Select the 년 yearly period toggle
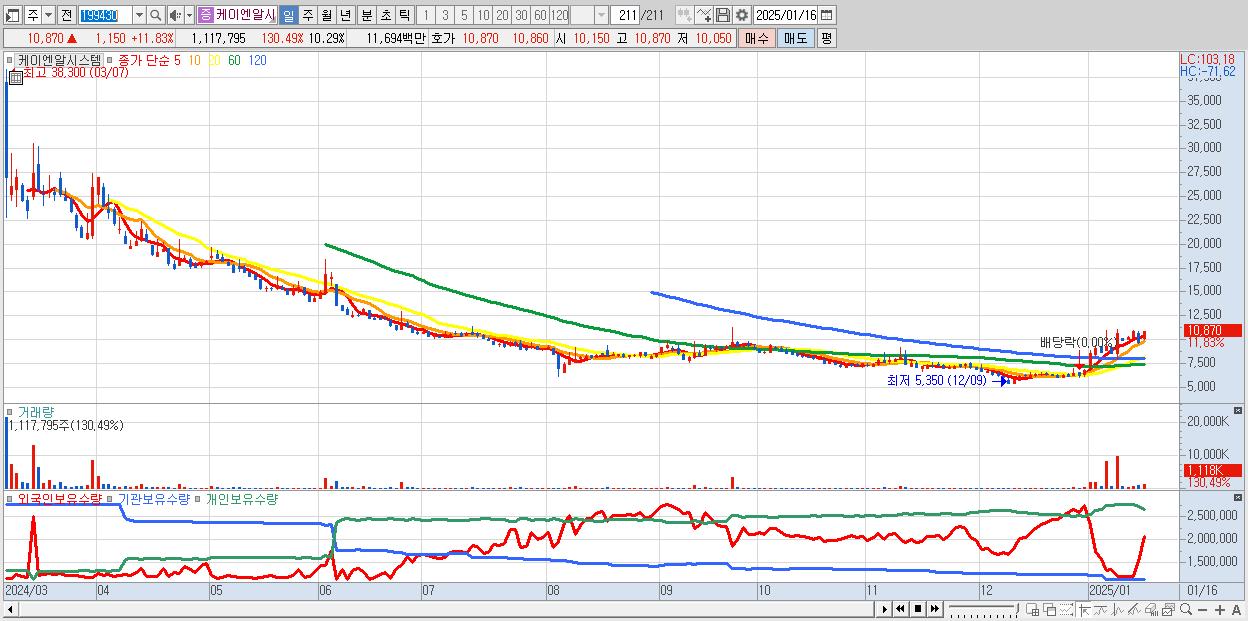This screenshot has height=621, width=1248. tap(345, 15)
